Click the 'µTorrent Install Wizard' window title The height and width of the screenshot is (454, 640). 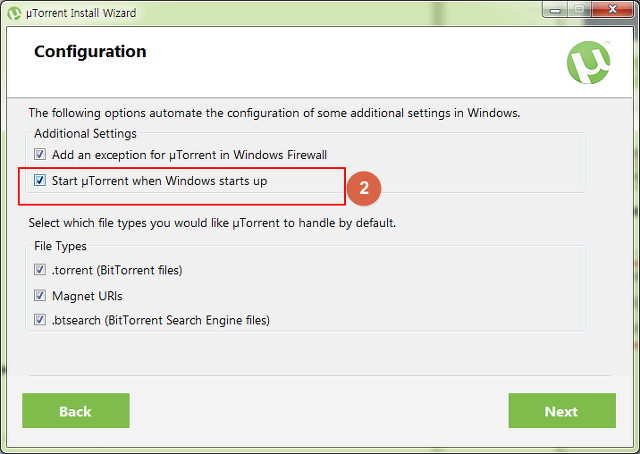click(81, 13)
